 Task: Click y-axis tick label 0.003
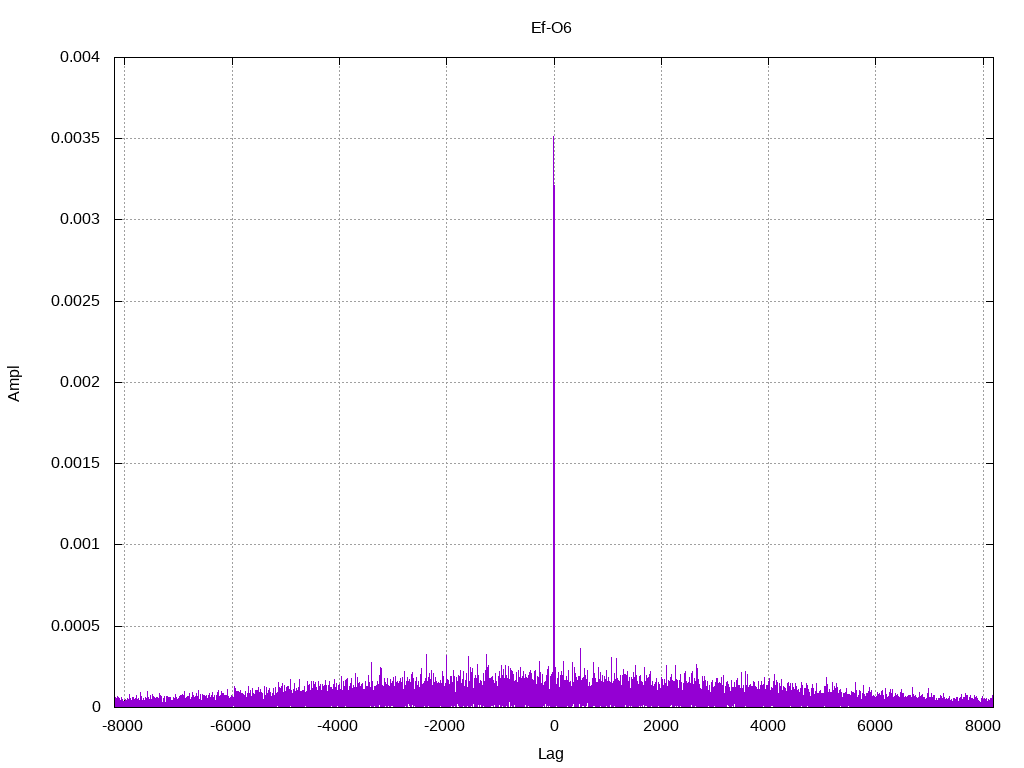80,219
